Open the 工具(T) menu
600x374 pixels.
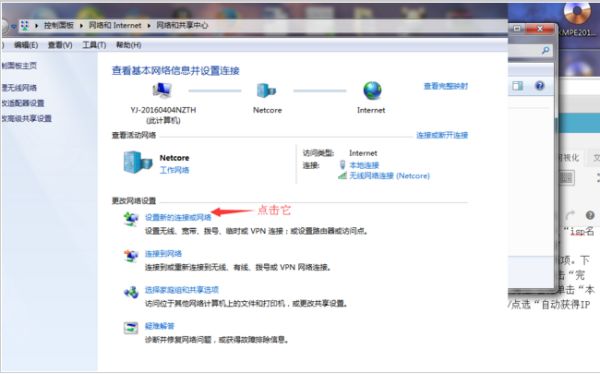tap(94, 45)
